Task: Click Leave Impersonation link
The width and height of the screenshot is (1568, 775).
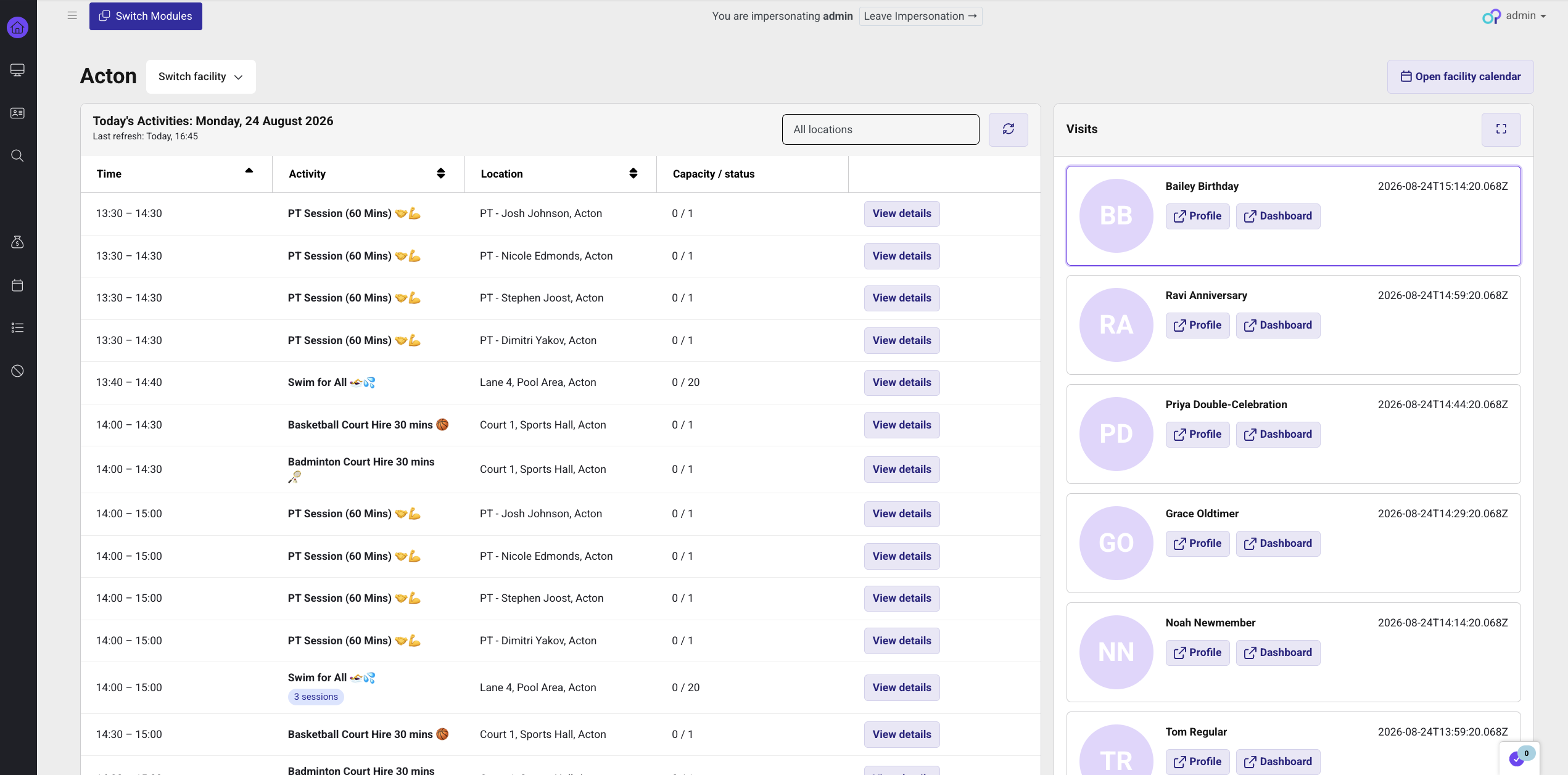Action: 920,16
